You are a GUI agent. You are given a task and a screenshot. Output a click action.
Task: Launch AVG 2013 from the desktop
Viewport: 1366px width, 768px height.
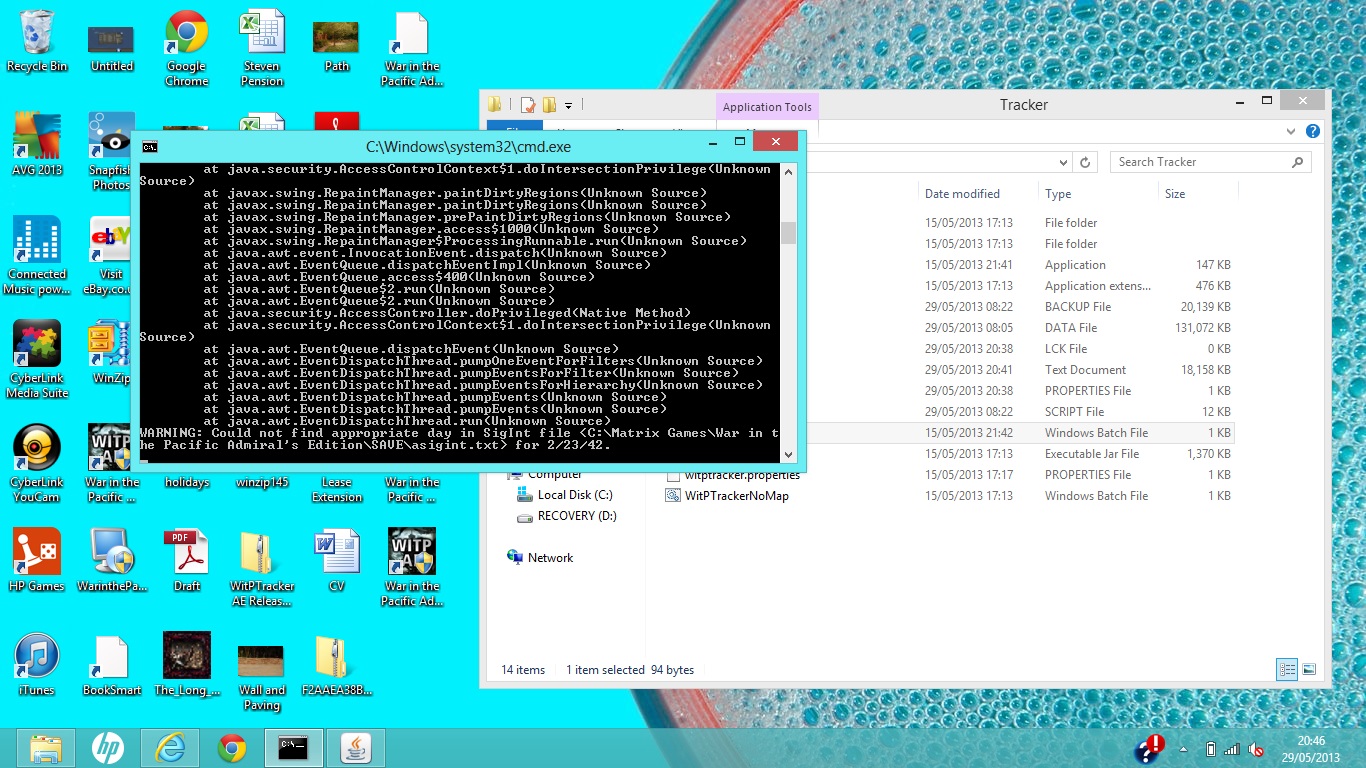click(37, 145)
